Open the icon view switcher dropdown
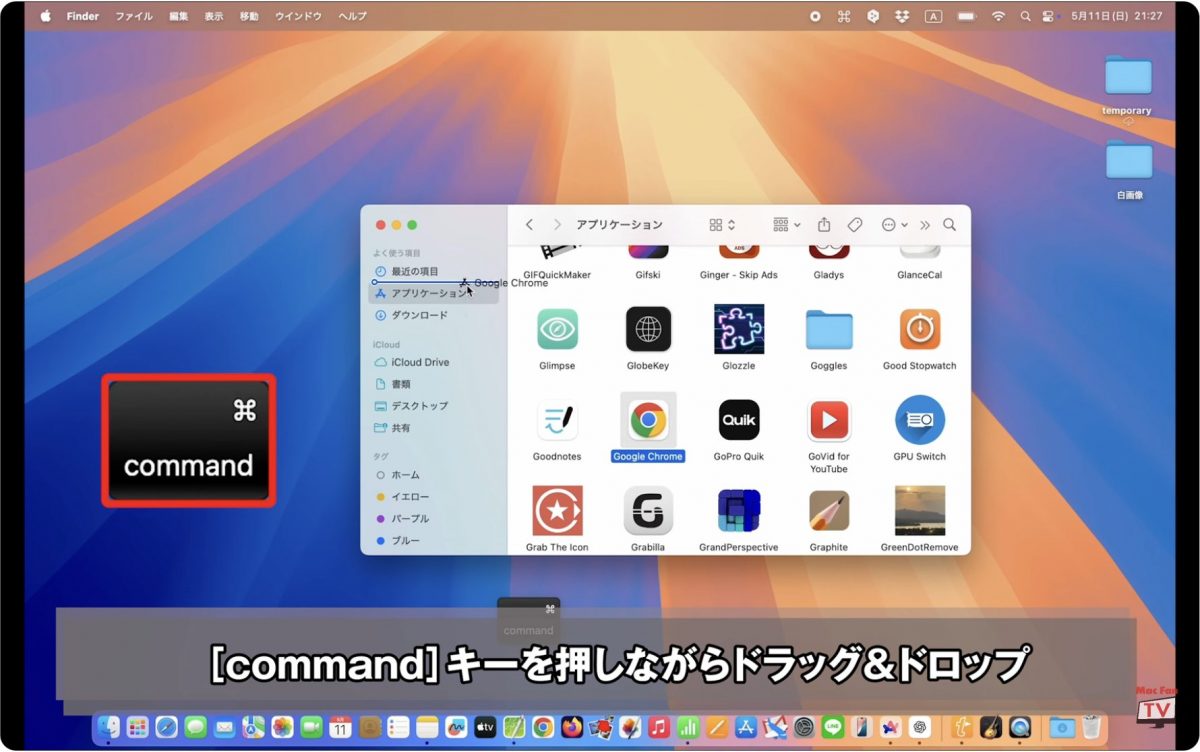The width and height of the screenshot is (1200, 752). point(722,225)
